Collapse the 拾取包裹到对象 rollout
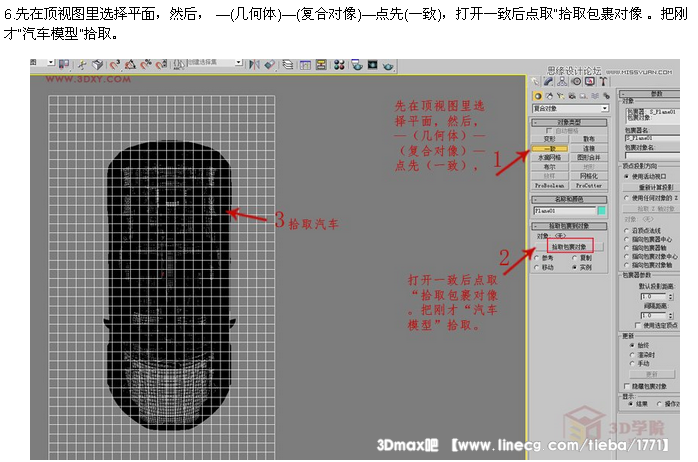This screenshot has height=462, width=698. click(x=569, y=226)
